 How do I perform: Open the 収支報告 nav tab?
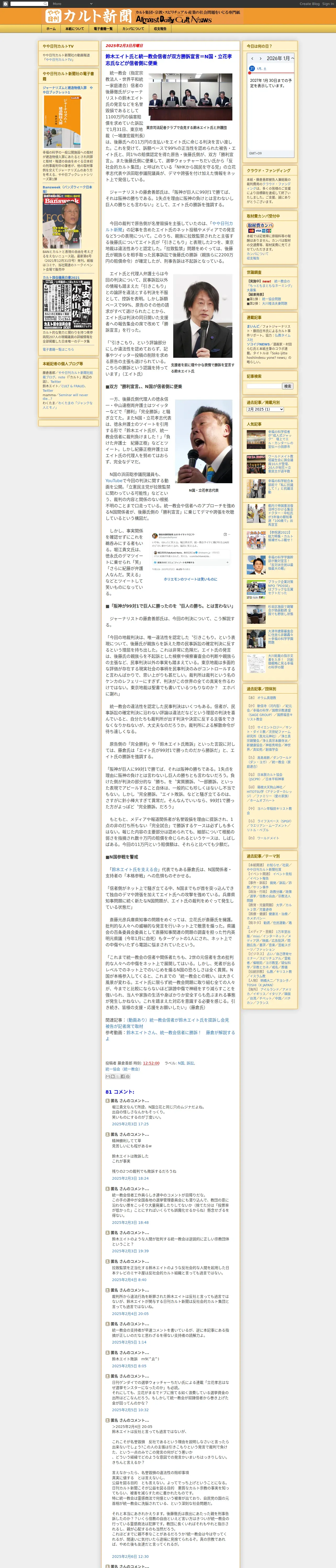point(160,28)
